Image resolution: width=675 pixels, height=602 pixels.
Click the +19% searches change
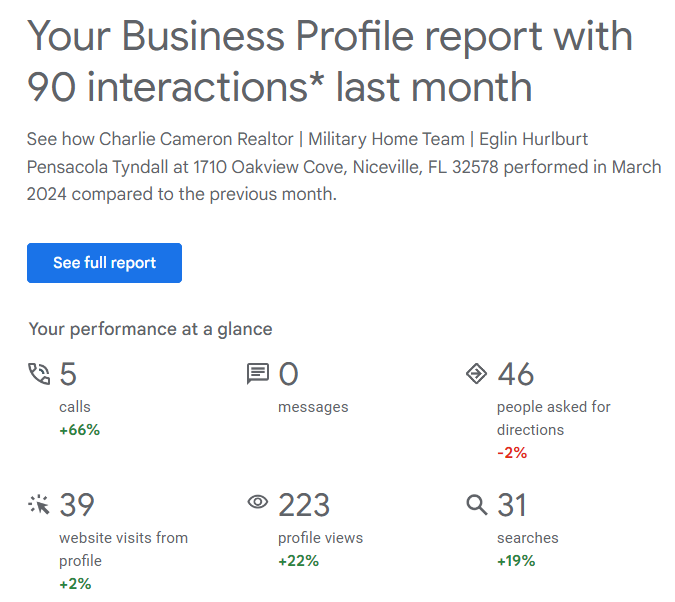coord(516,561)
